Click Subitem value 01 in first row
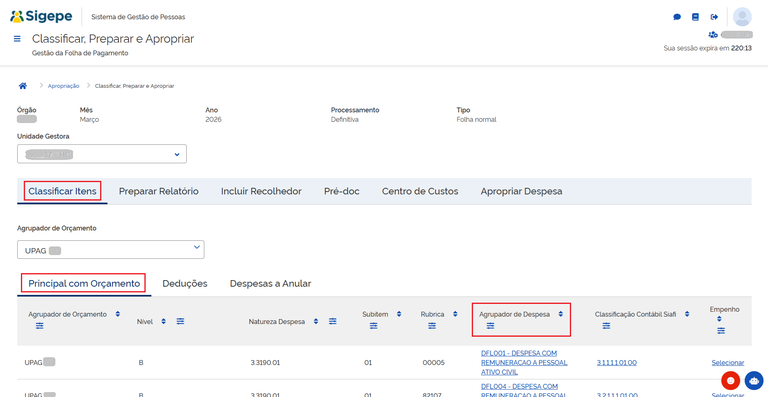Screen dimensions: 768x397 tap(368, 363)
